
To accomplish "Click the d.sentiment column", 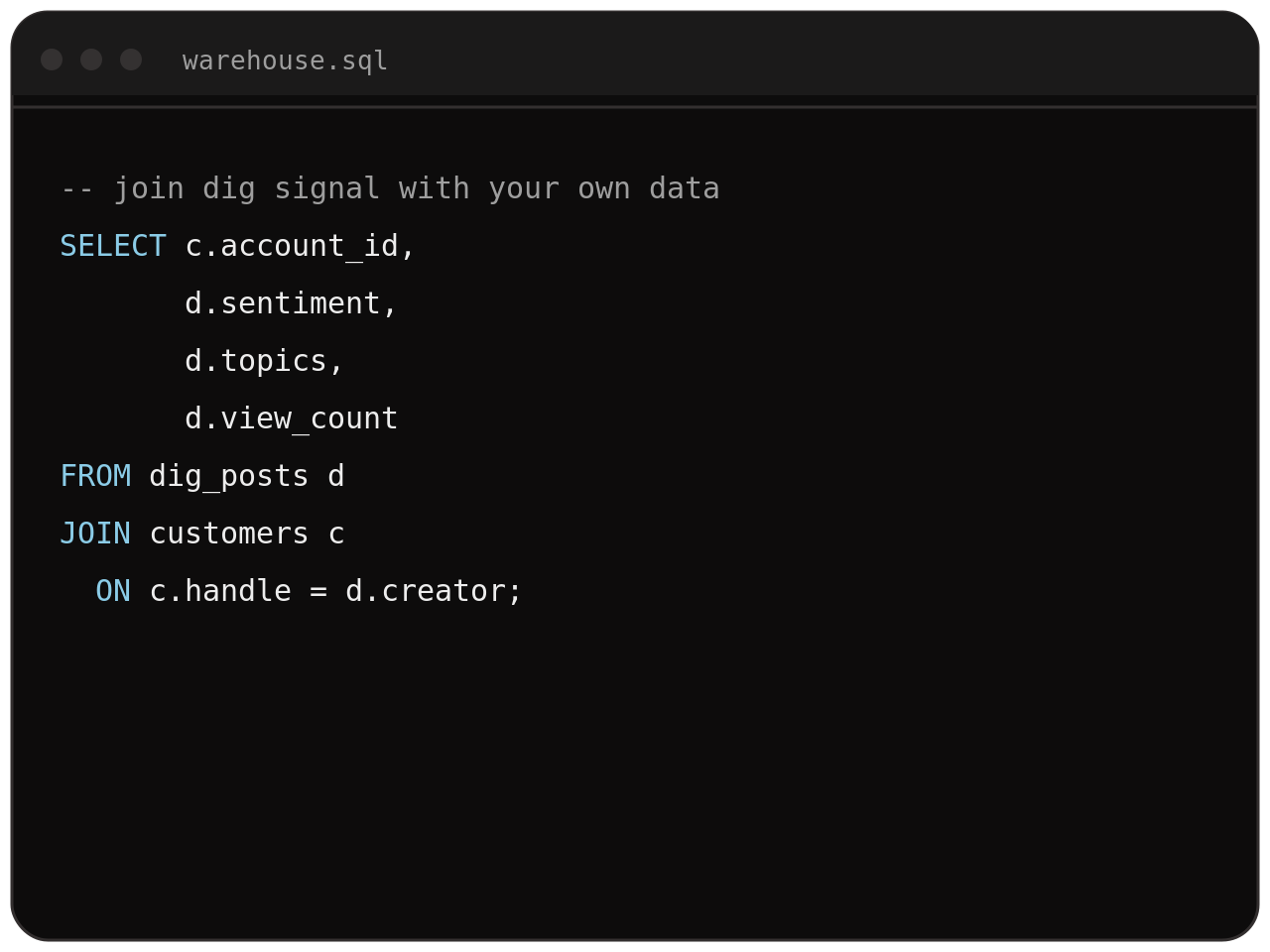I will click(x=283, y=303).
